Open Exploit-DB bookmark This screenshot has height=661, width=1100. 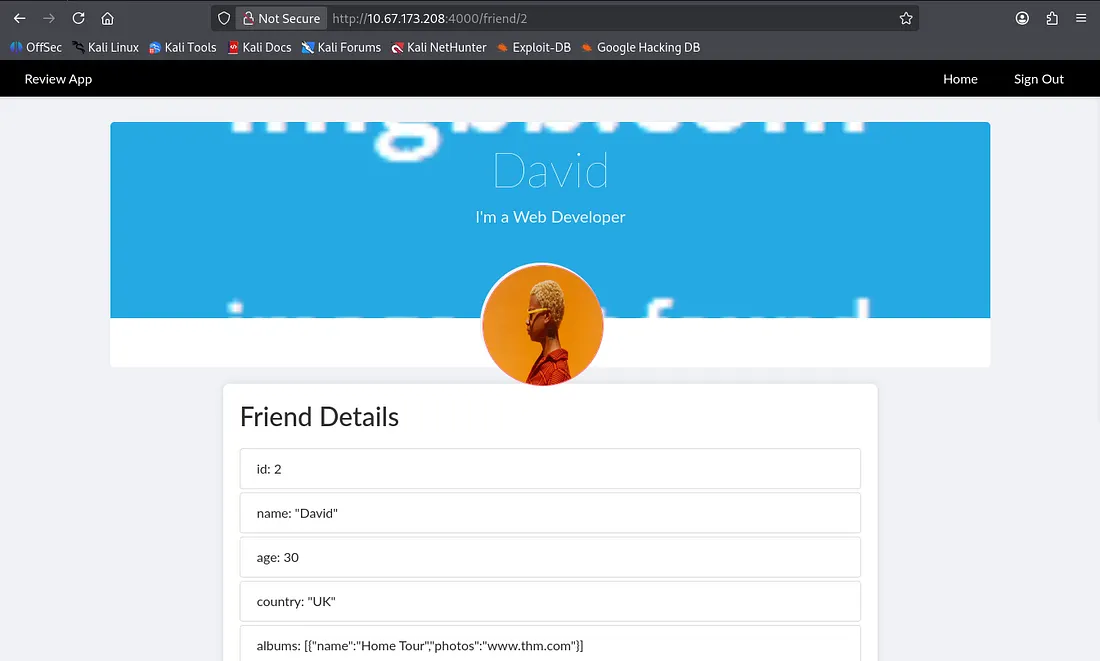(534, 47)
